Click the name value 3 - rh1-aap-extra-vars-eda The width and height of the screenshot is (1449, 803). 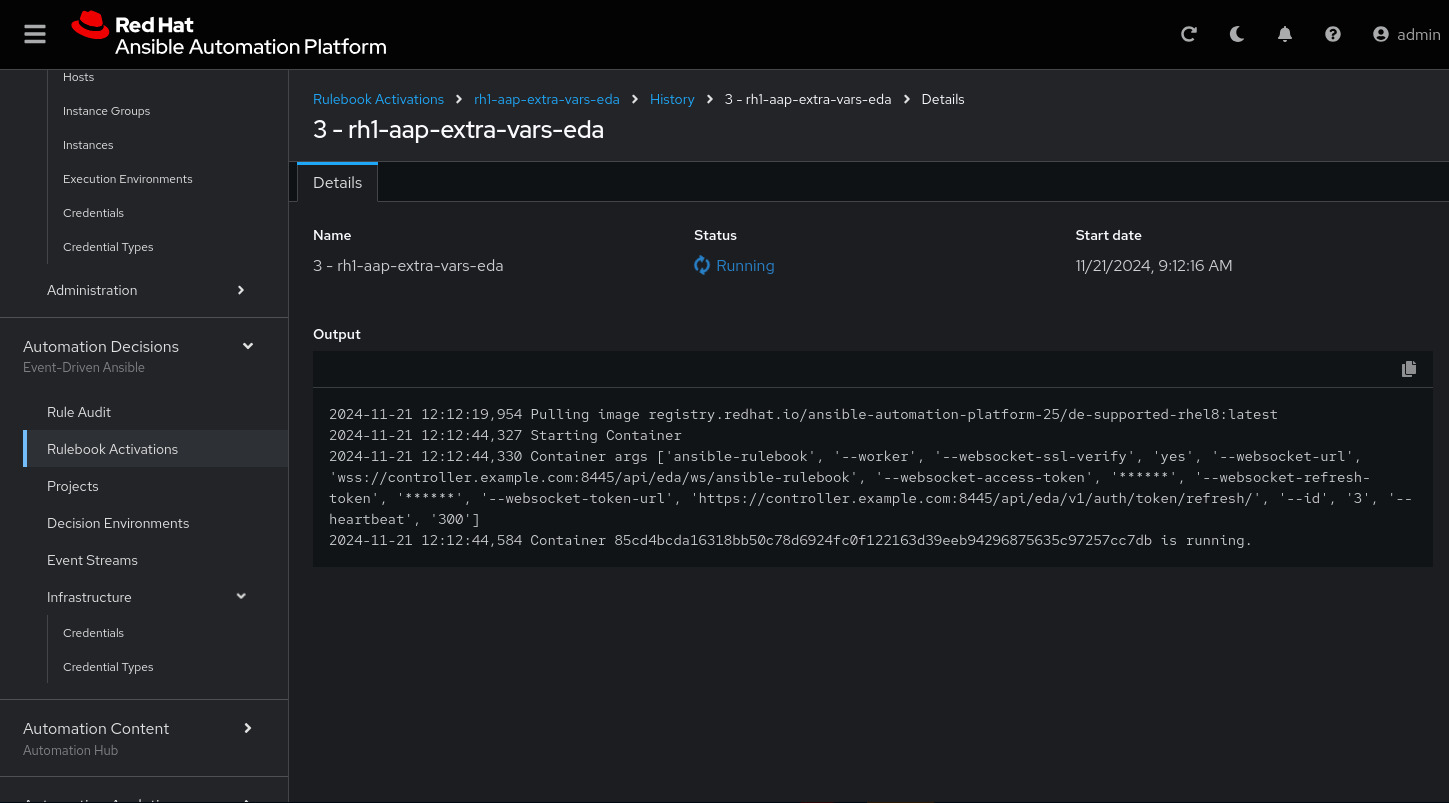[x=408, y=265]
